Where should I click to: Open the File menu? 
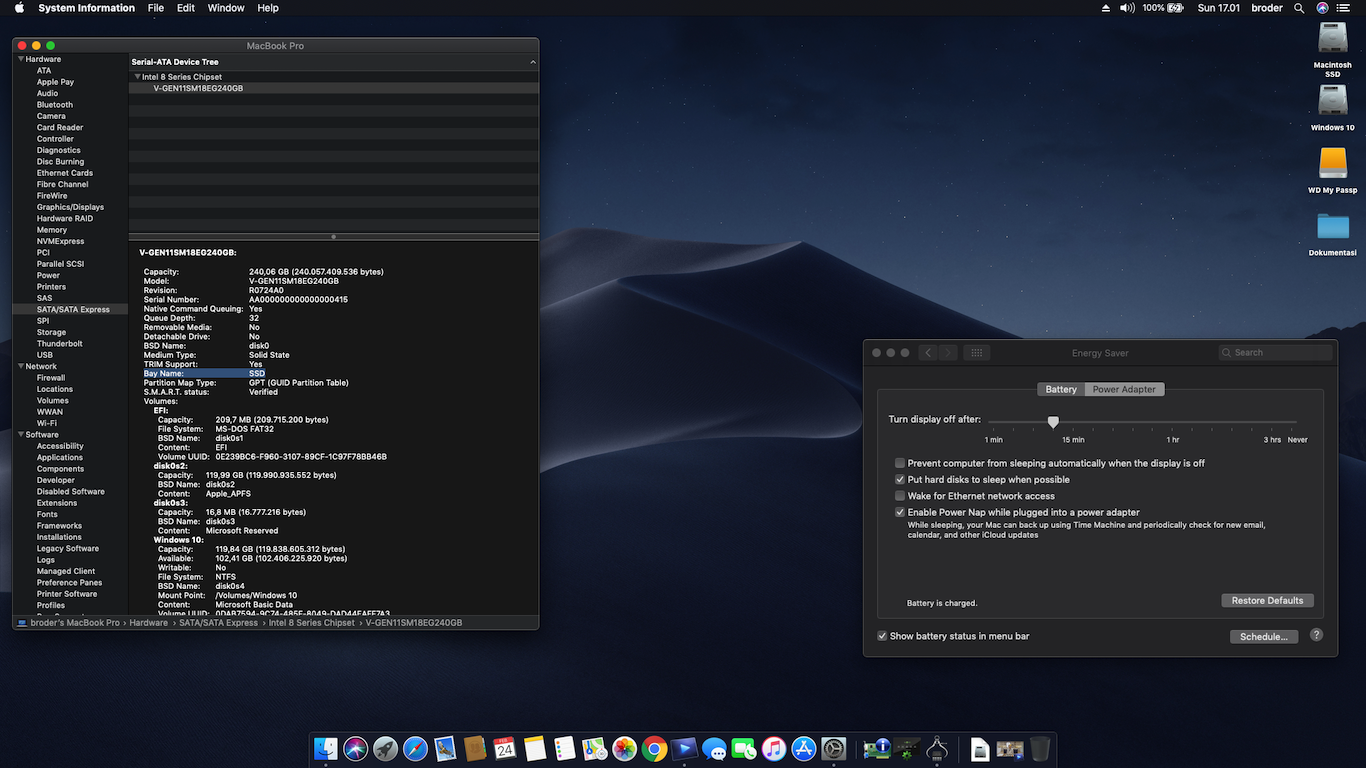[x=156, y=8]
